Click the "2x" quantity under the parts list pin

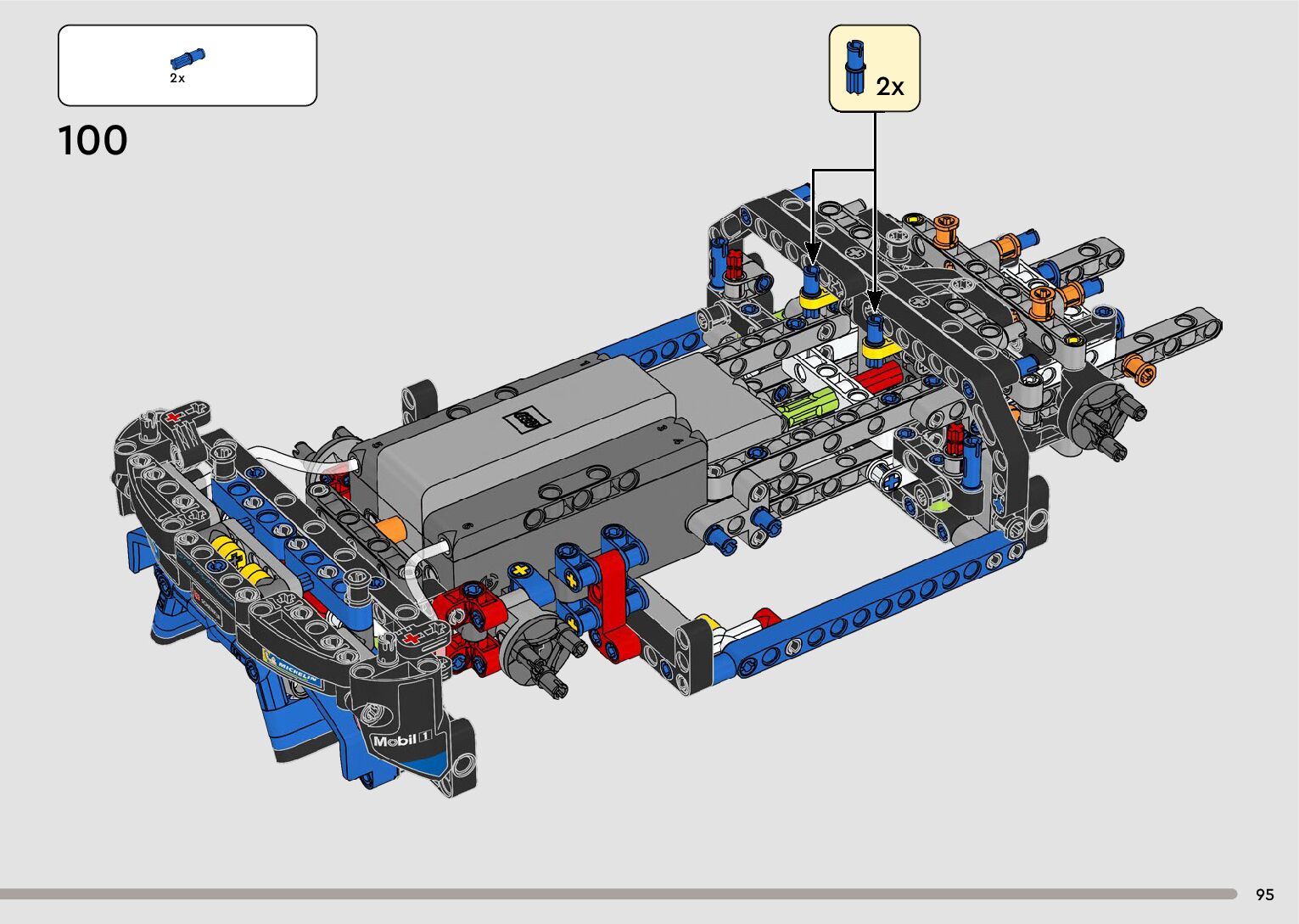(176, 78)
